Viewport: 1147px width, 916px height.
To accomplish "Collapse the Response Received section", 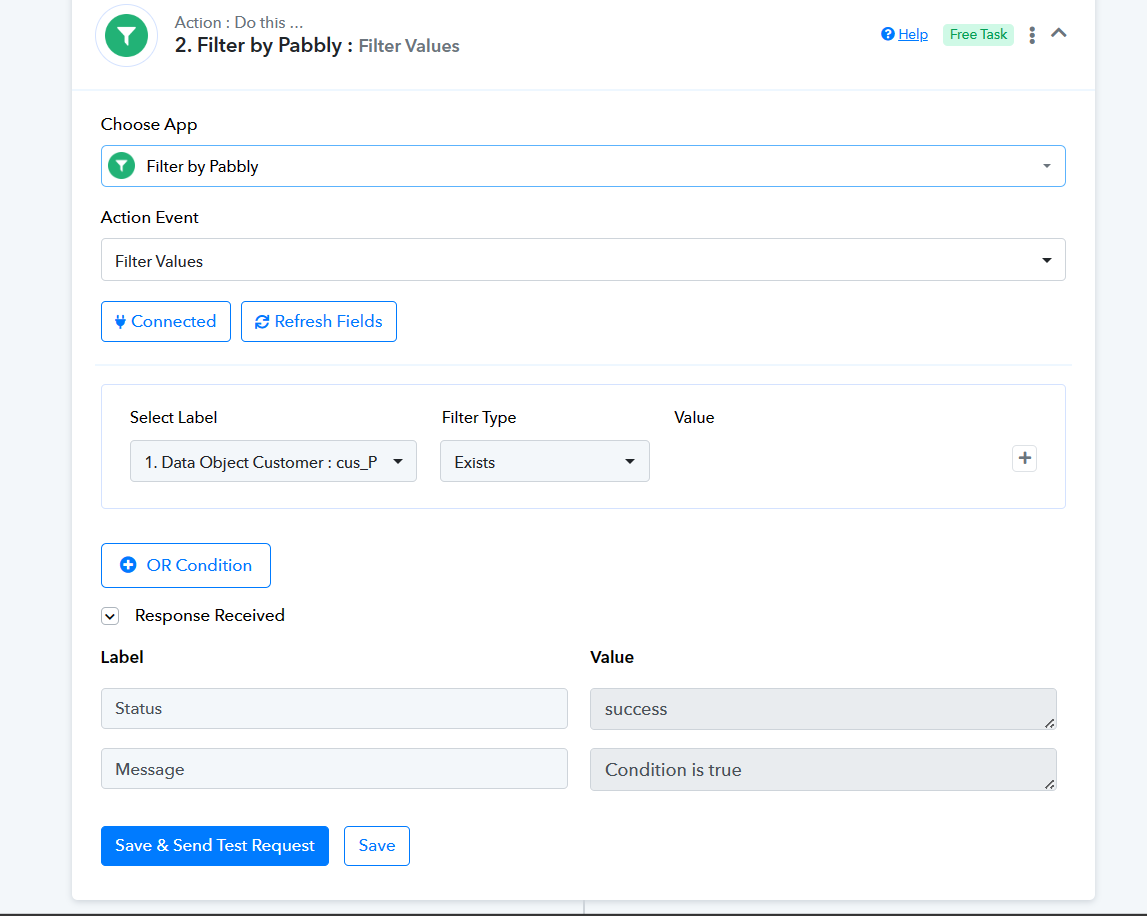I will (110, 616).
